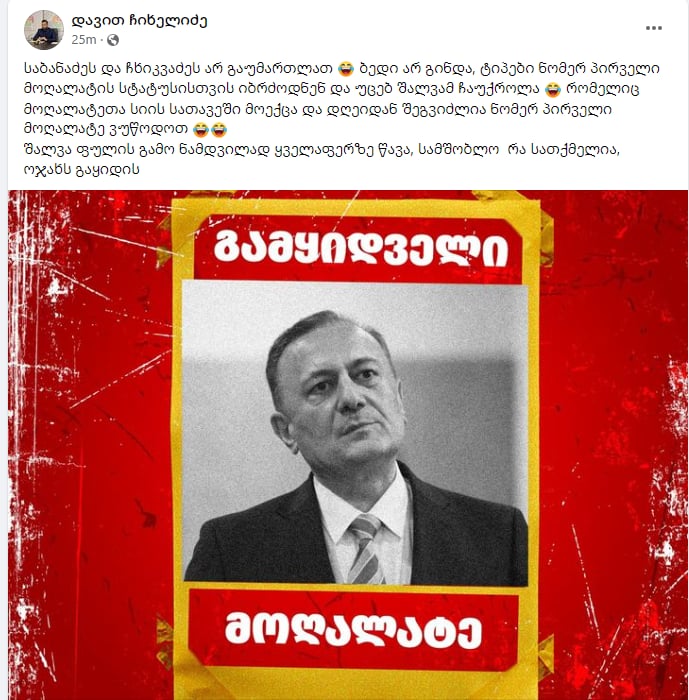
Task: Open the poster's round profile avatar
Action: click(x=43, y=30)
